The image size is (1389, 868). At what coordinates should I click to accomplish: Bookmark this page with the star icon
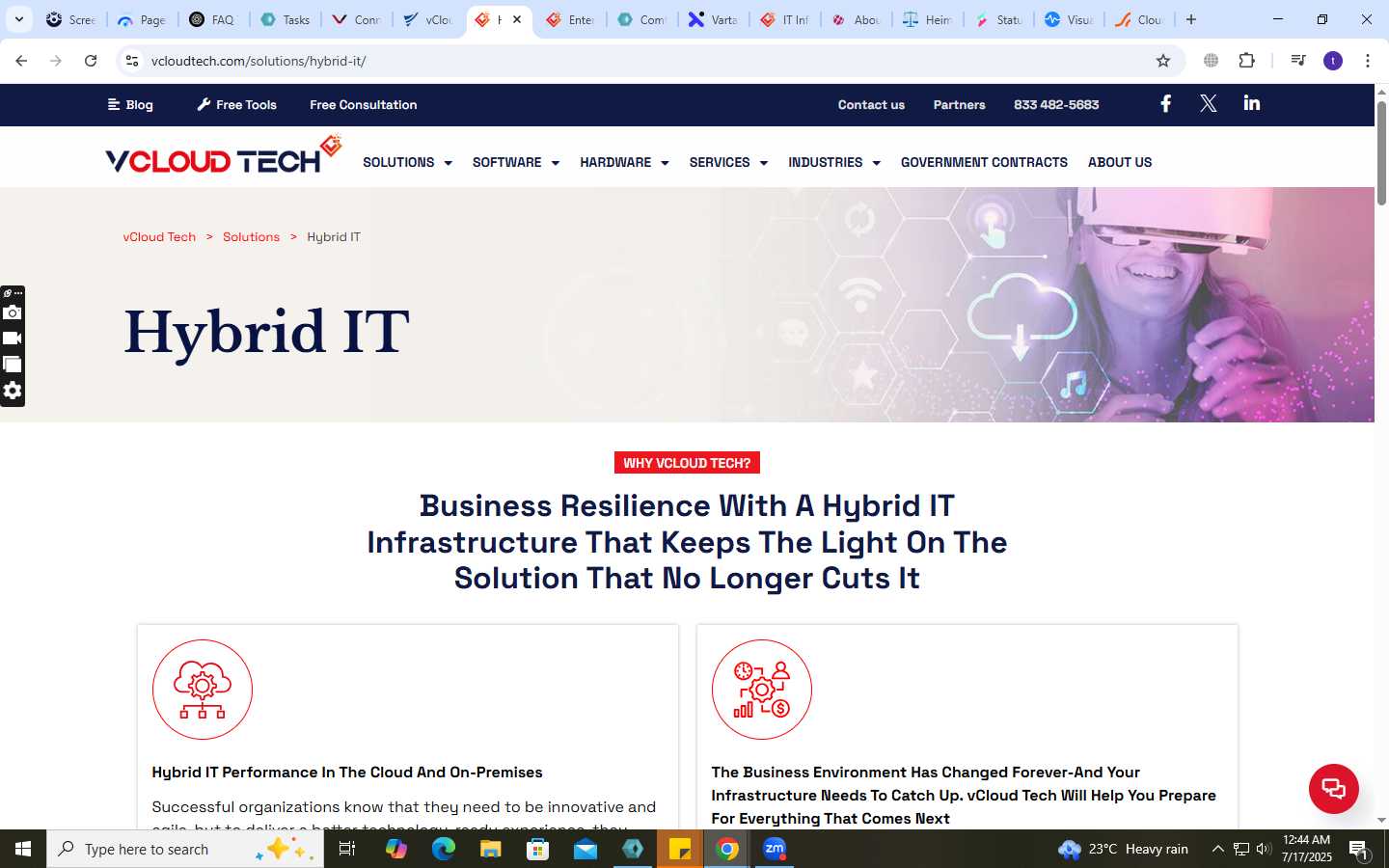point(1163,61)
